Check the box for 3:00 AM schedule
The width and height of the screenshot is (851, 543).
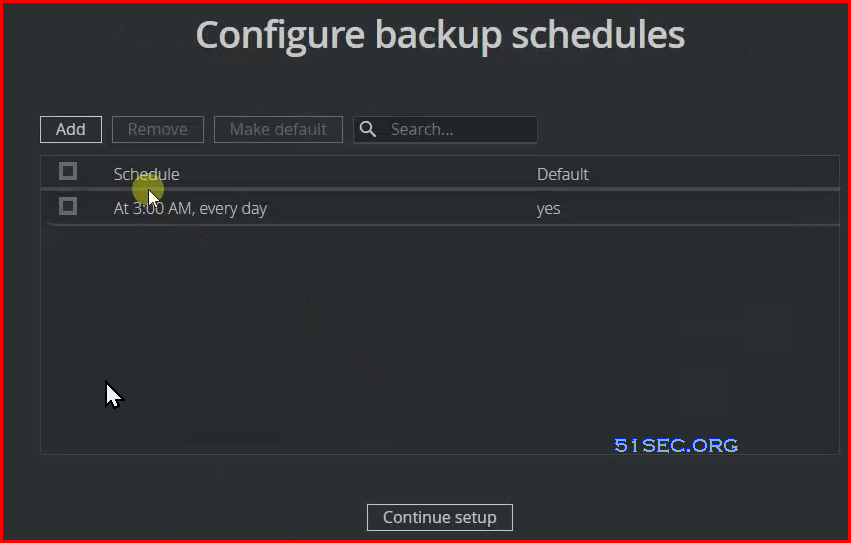68,206
